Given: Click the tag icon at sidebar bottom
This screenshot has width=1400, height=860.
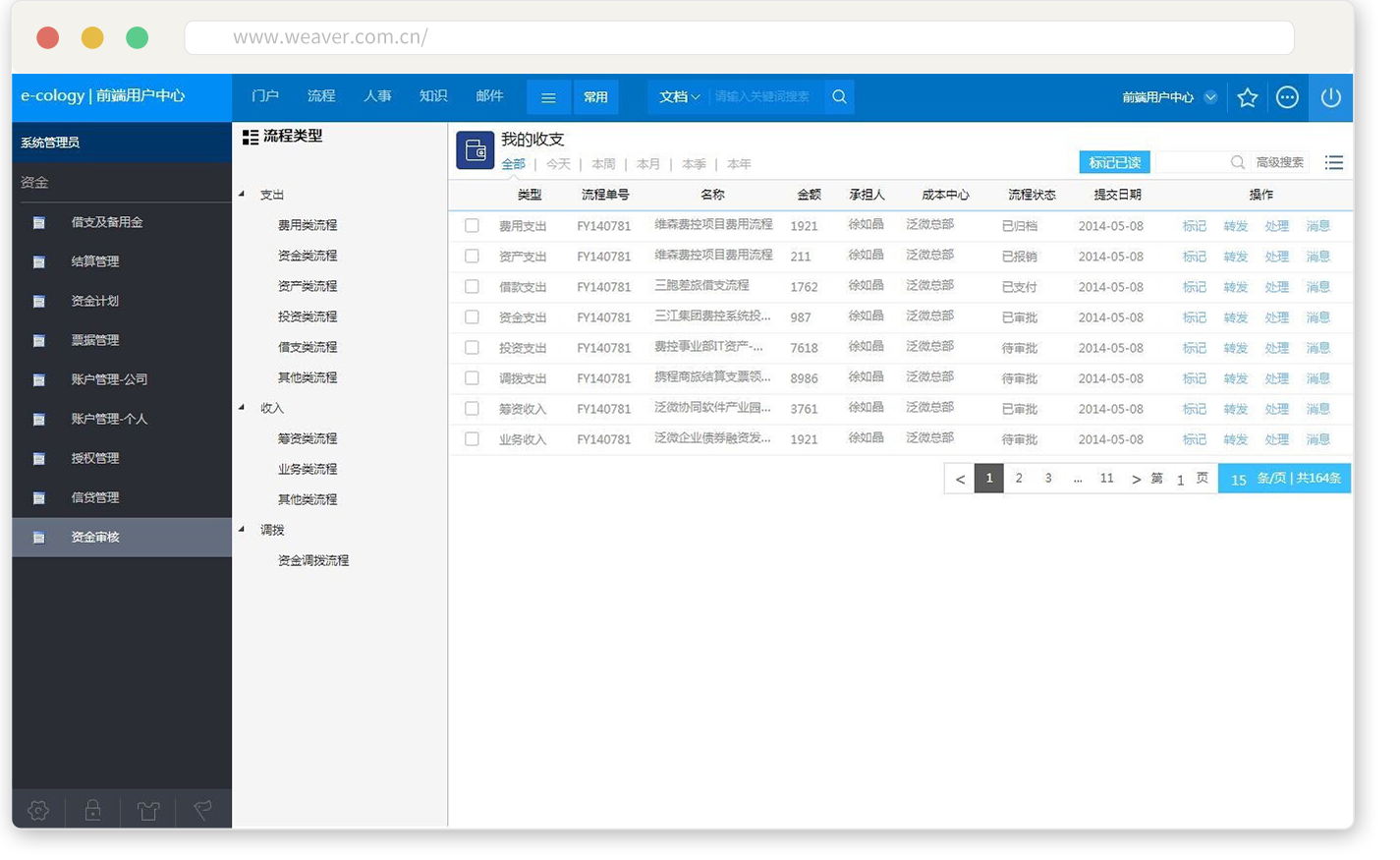Looking at the screenshot, I should coord(202,810).
